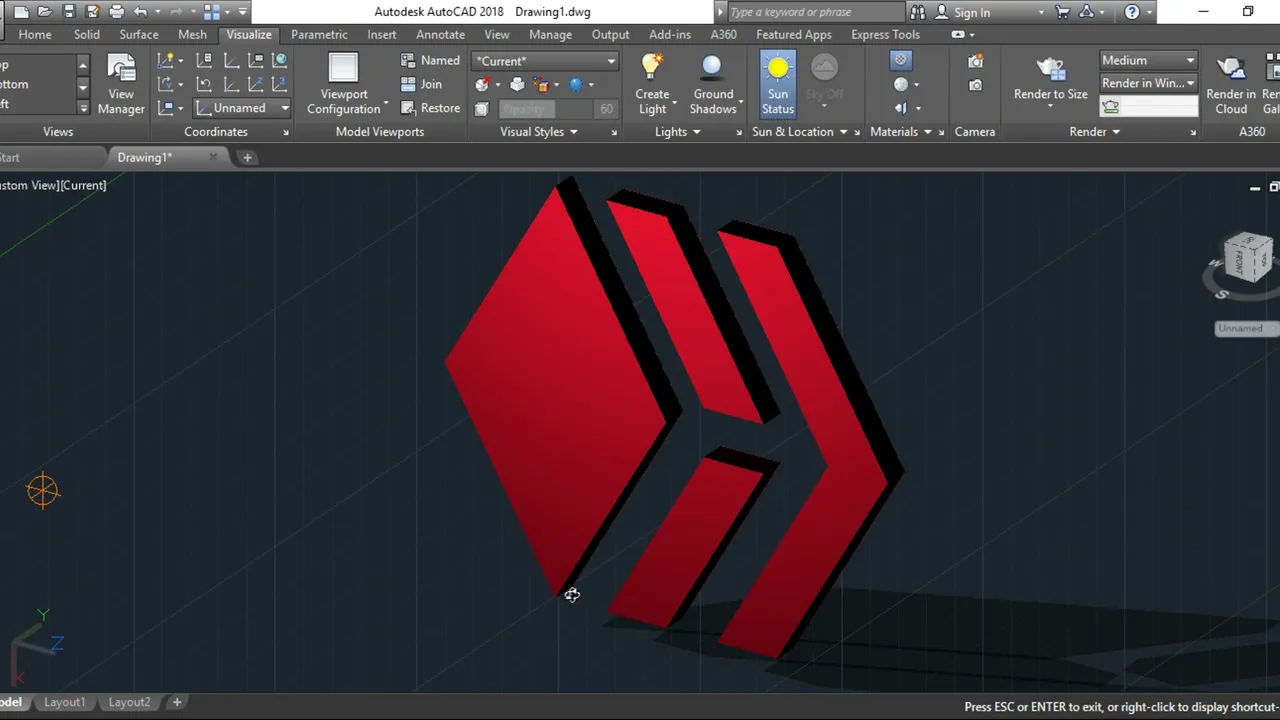
Task: Open the Render in Window dropdown
Action: (x=1148, y=83)
